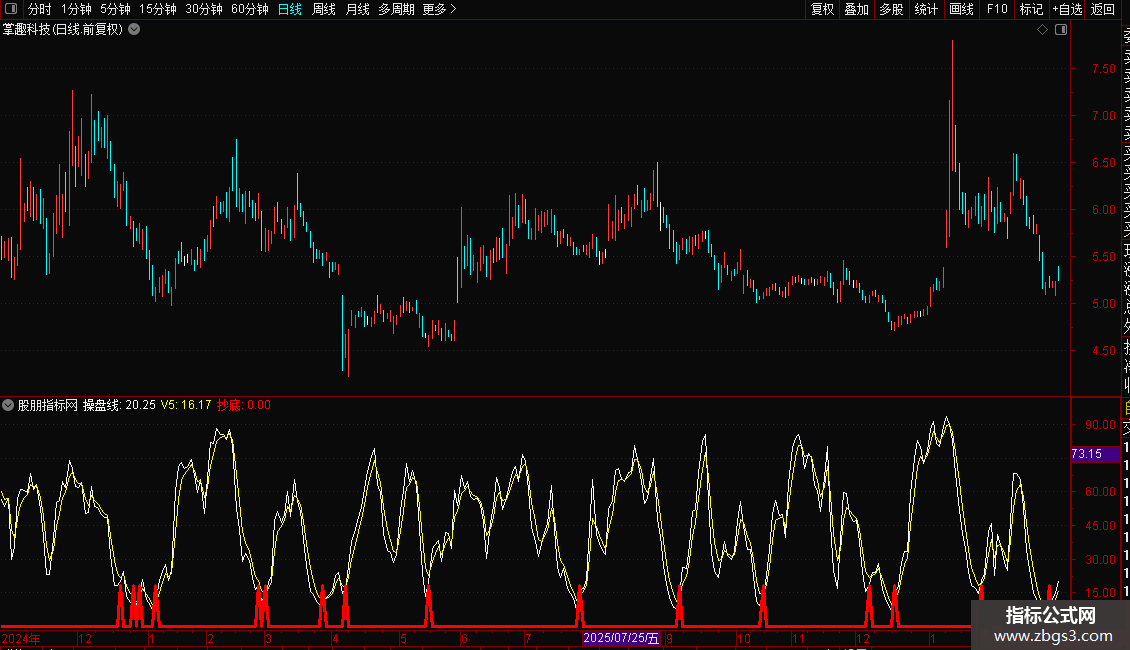Click the 标记 mark button
1130x650 pixels.
coord(1031,9)
